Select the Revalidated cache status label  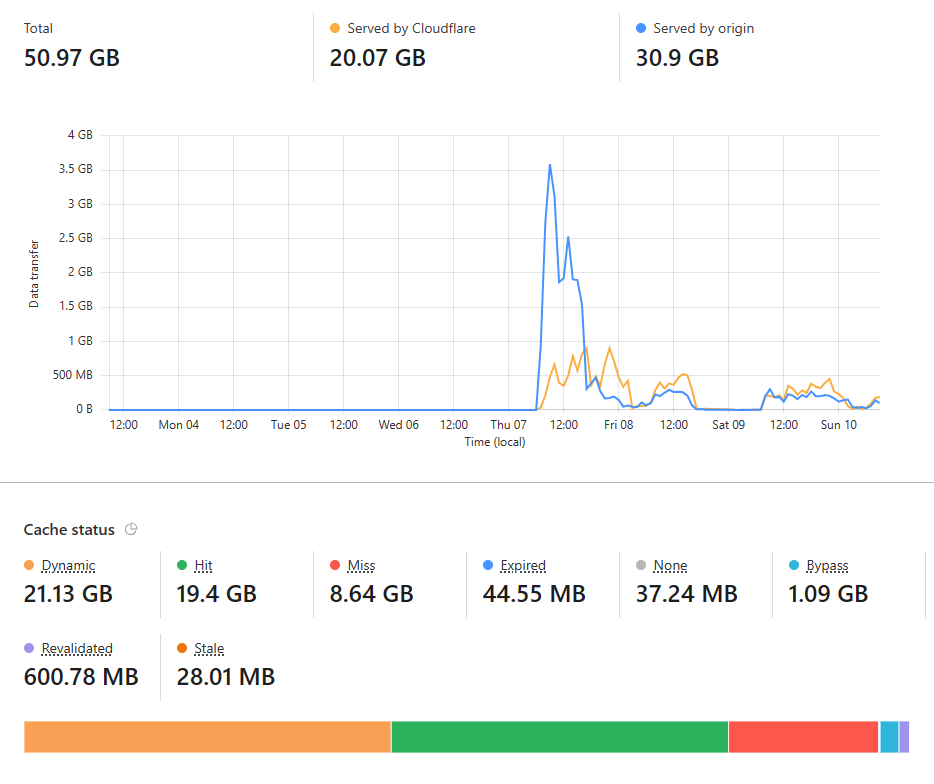point(77,648)
